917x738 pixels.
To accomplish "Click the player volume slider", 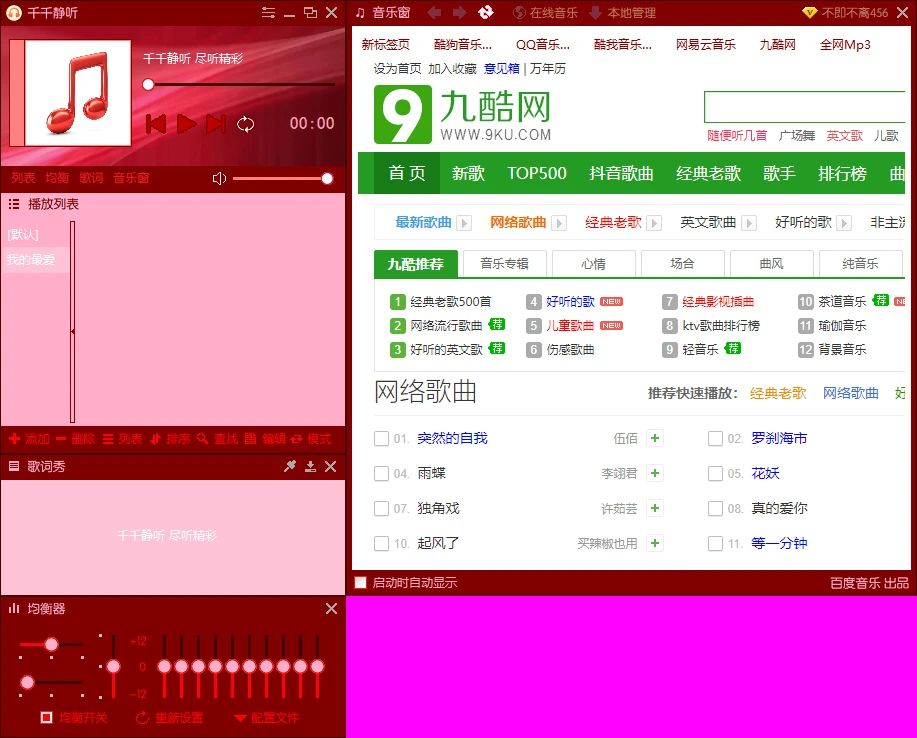I will click(x=283, y=178).
